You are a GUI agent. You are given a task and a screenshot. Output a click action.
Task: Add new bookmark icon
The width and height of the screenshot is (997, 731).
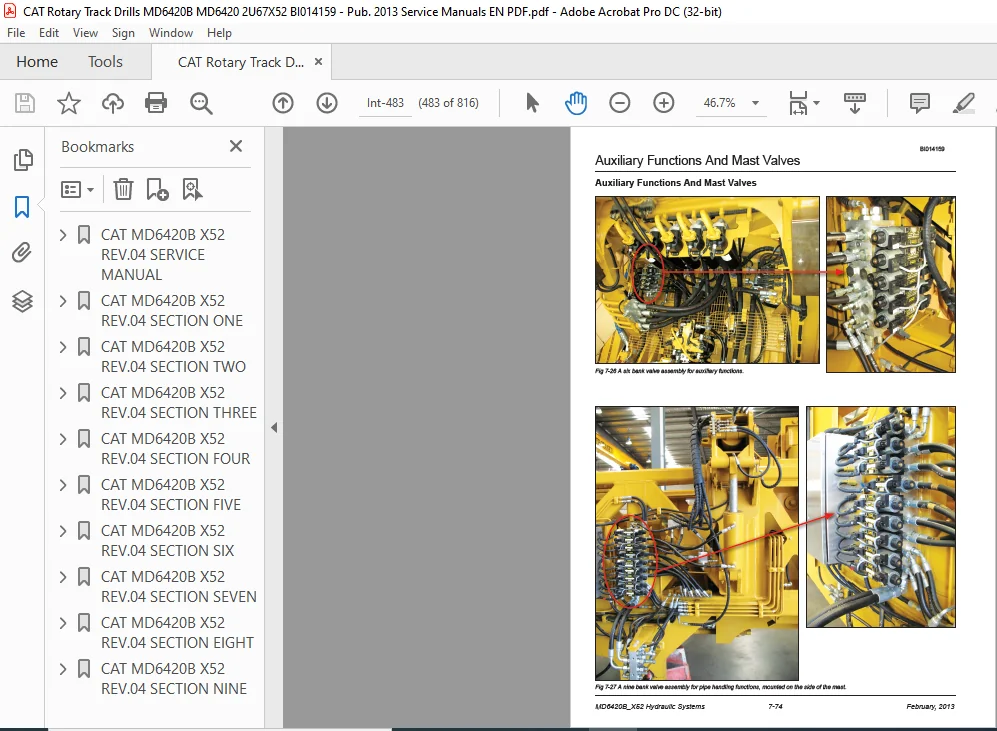157,189
